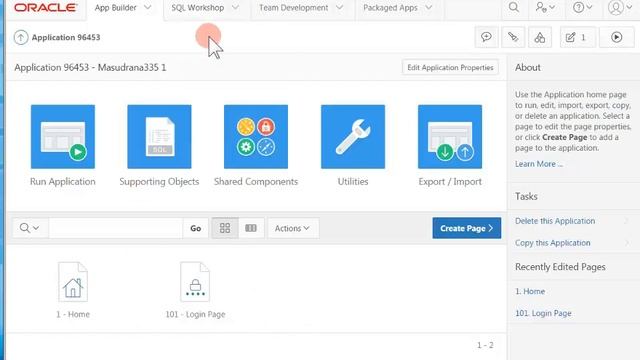640x360 pixels.
Task: Expand the Packaged Apps dropdown arrow
Action: [x=429, y=8]
